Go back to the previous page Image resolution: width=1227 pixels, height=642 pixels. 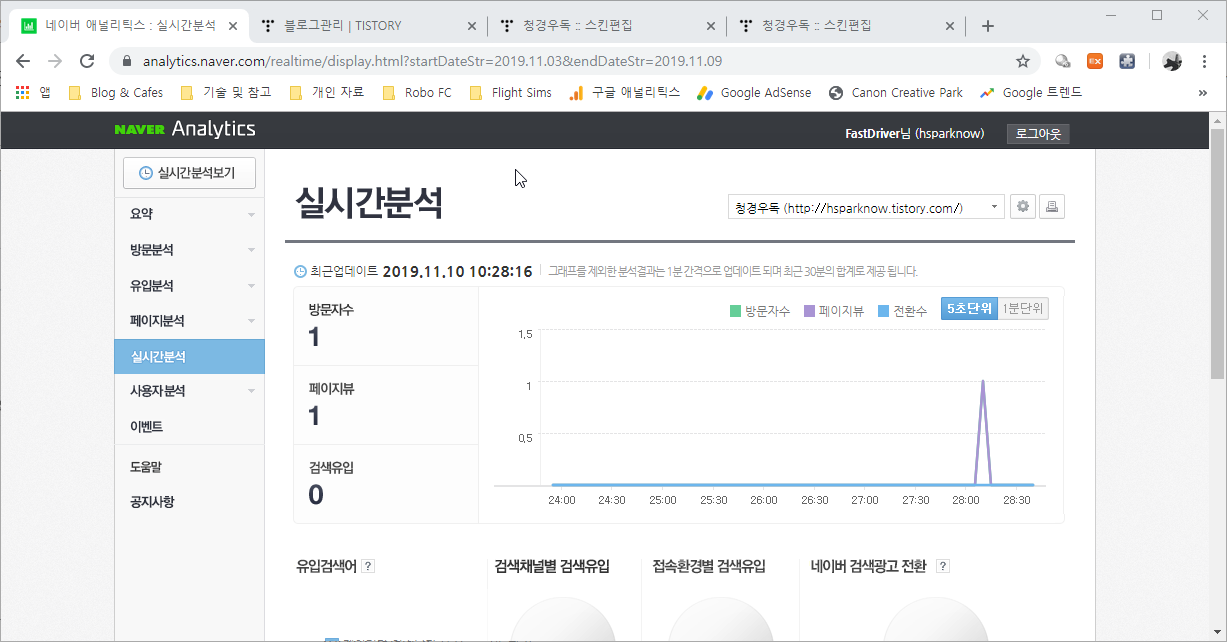point(24,61)
